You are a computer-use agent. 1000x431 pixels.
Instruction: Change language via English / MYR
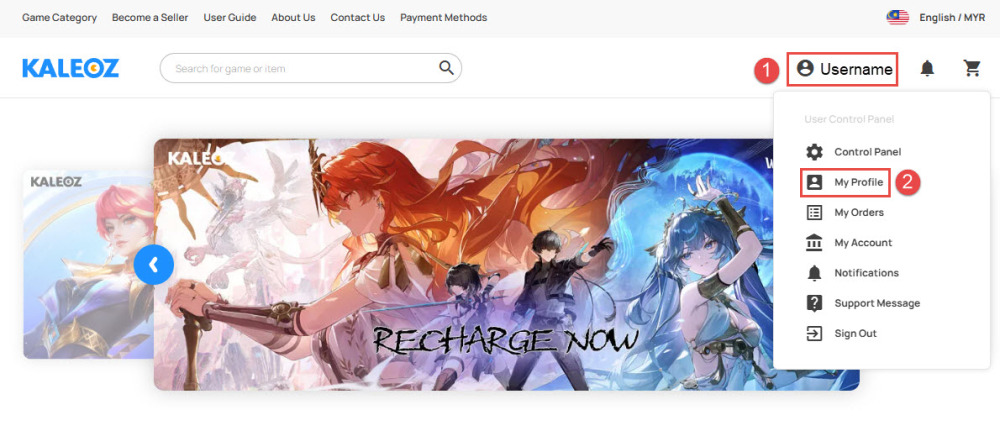[x=952, y=18]
